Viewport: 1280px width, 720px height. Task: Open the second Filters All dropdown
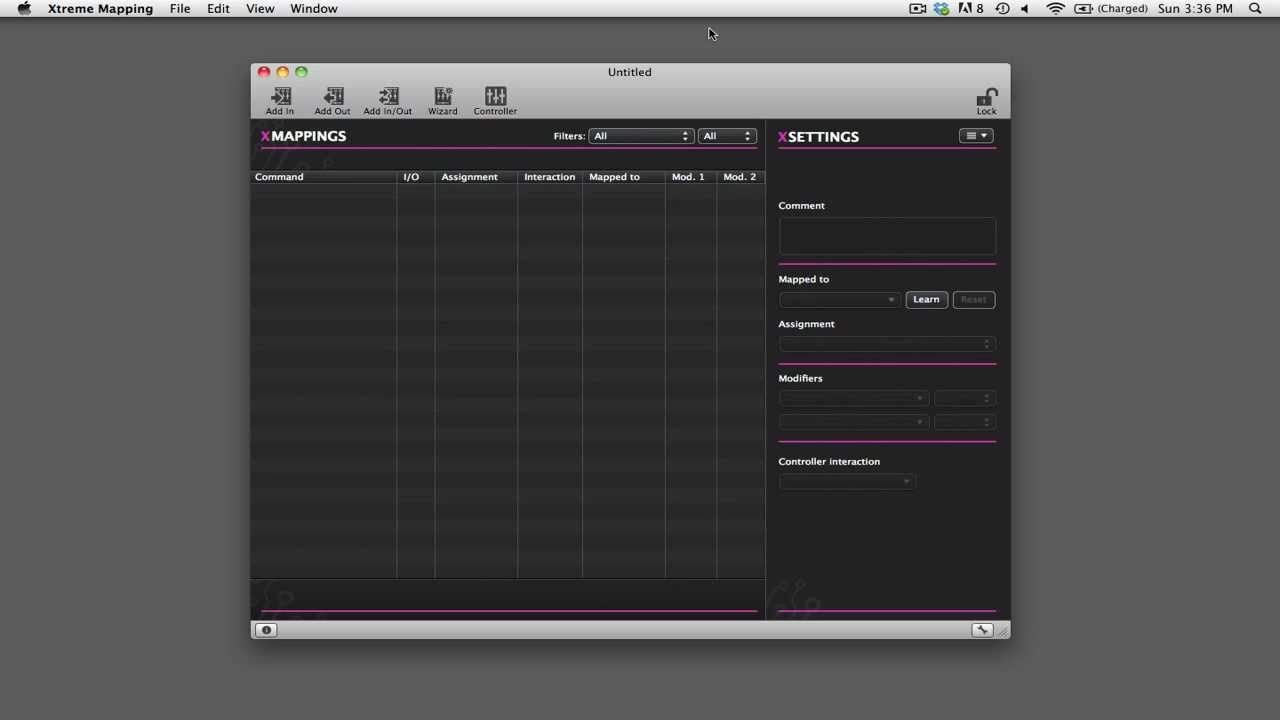point(727,136)
